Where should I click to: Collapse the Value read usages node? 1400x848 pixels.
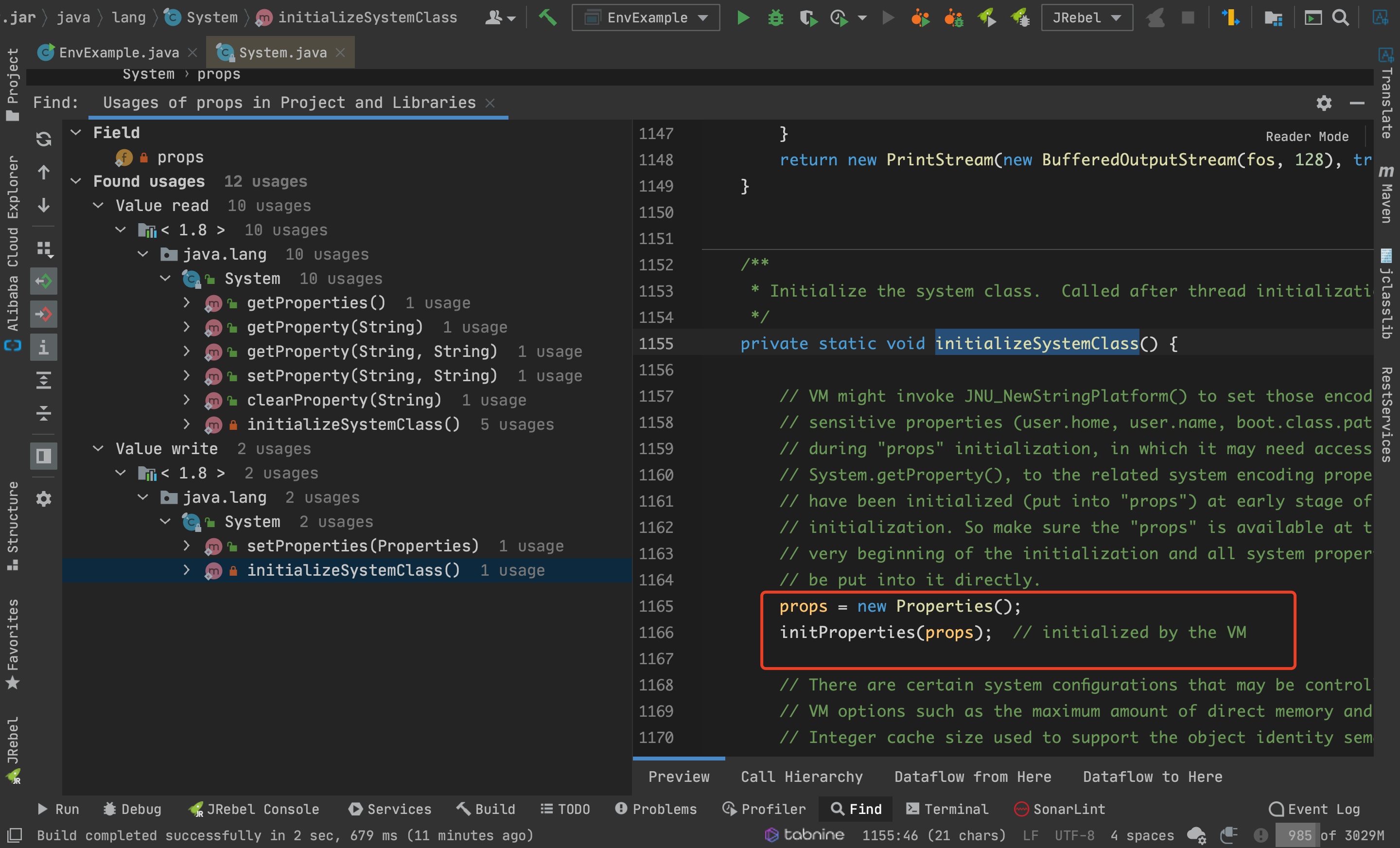tap(98, 205)
